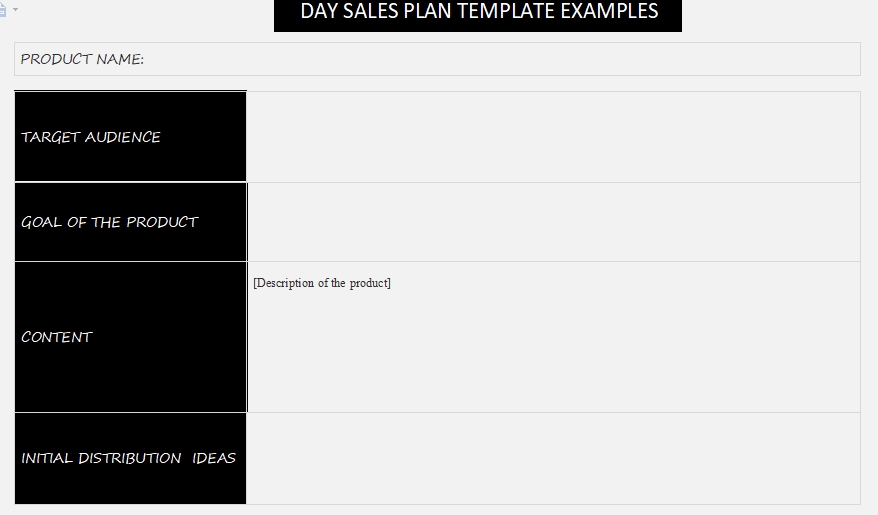Click the word PRODUCT in the GOAL row label
This screenshot has height=515, width=878.
(162, 222)
